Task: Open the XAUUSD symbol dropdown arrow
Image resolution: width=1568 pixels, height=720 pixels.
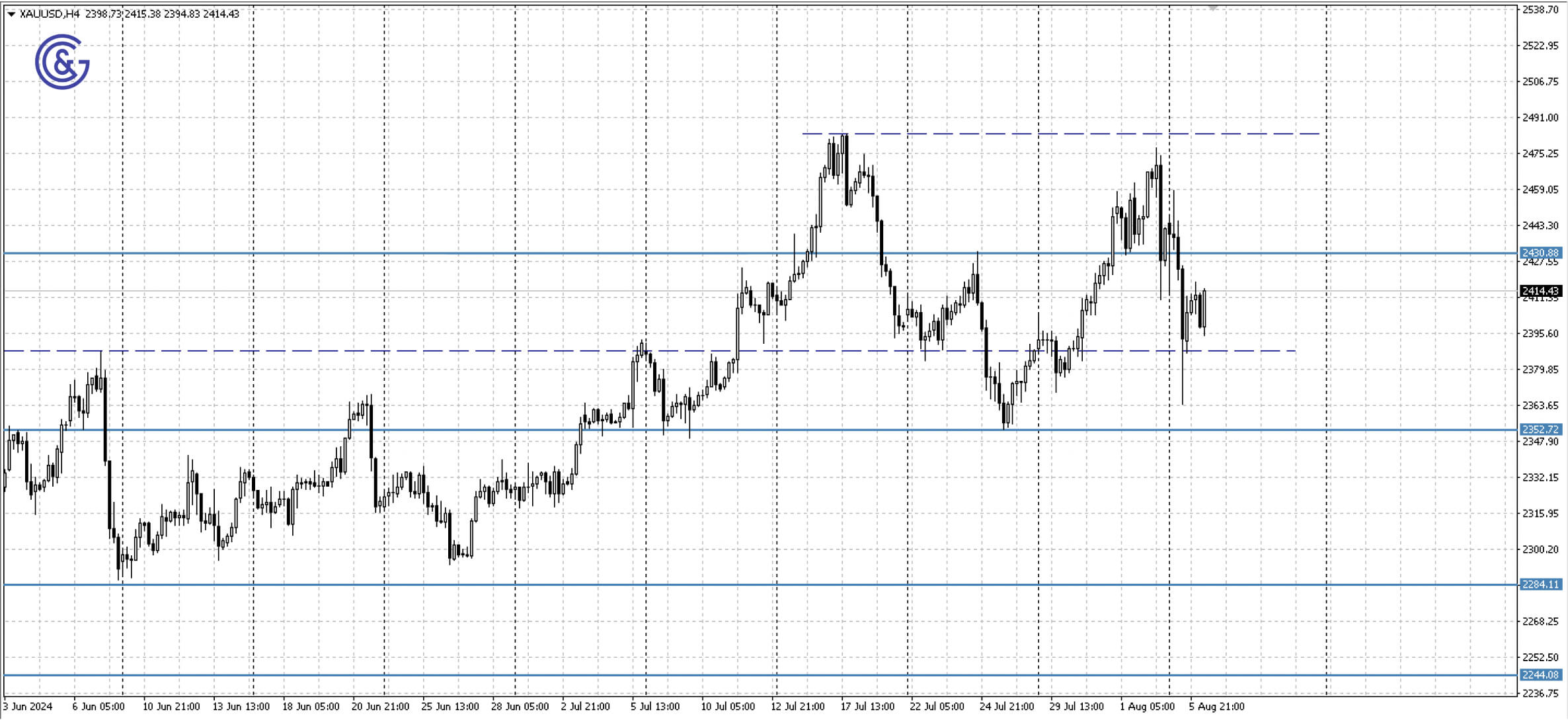Action: (10, 11)
